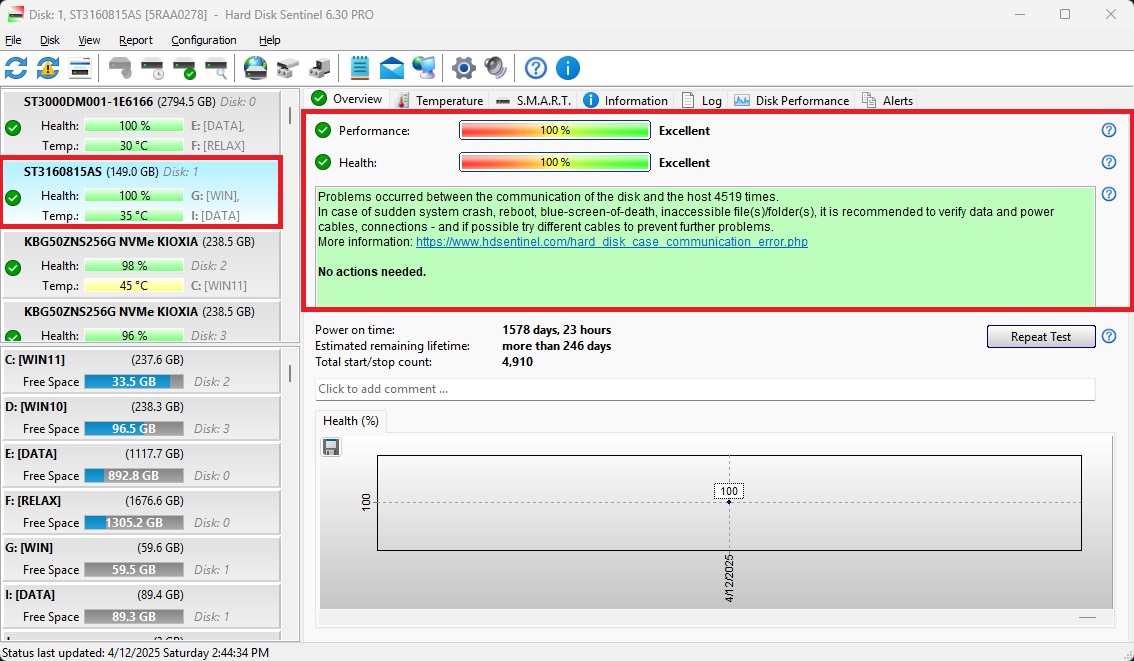Click the disk with green checkmark toolbar icon
Viewport: 1134px width, 661px height.
tap(184, 68)
